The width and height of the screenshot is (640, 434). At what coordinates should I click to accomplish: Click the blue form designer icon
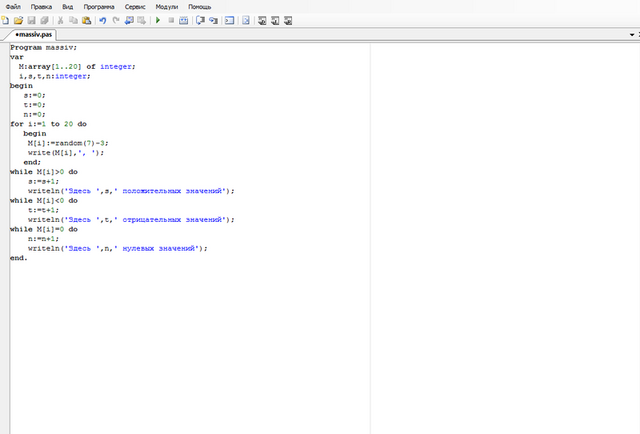coord(246,20)
